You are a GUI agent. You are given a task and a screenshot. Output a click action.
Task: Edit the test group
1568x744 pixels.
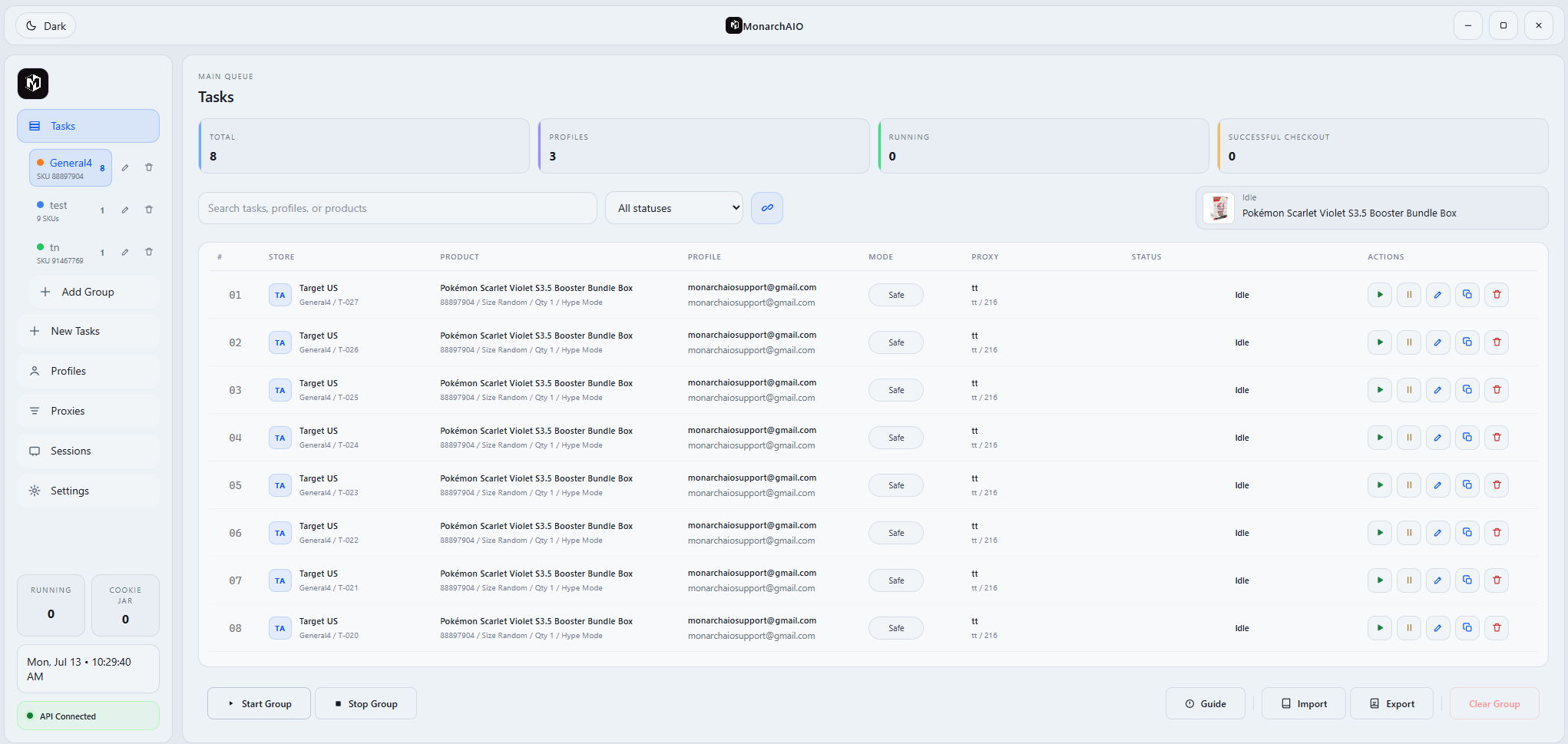click(125, 210)
